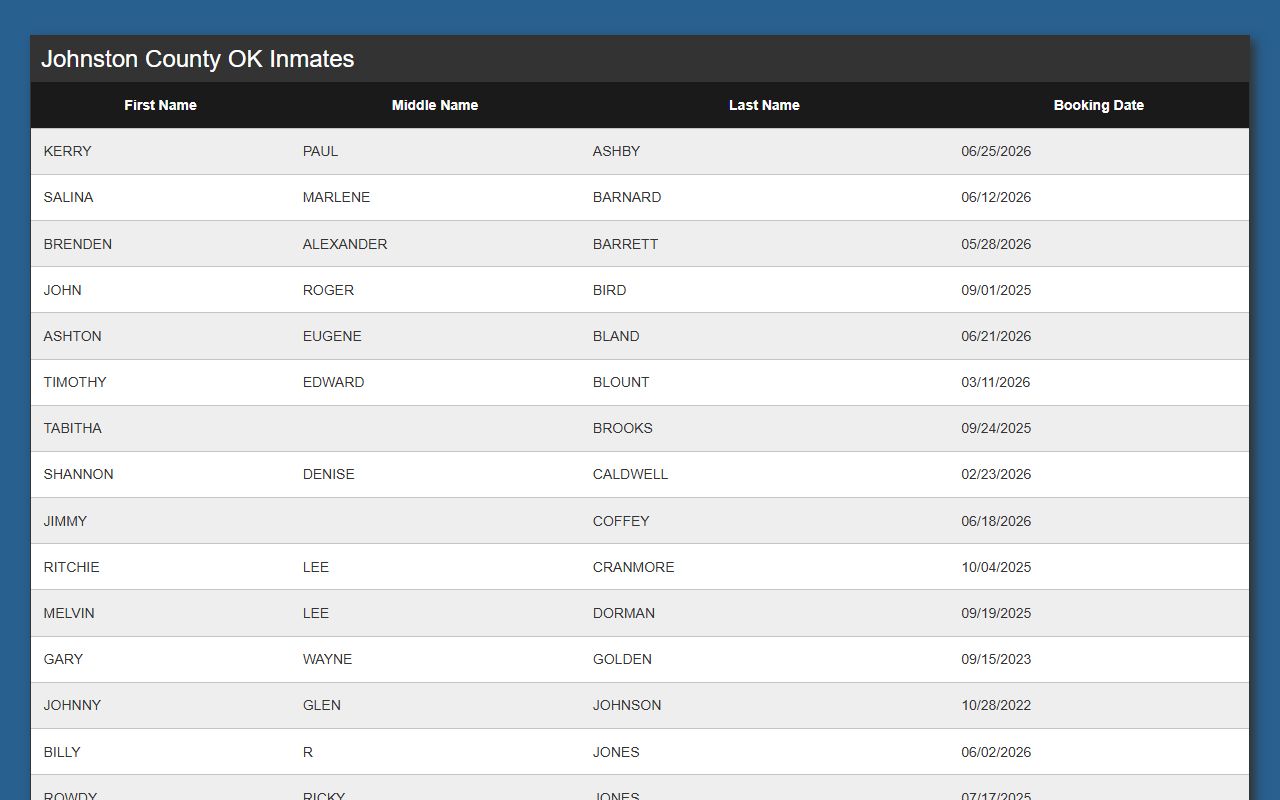Select last name BROOKS
The height and width of the screenshot is (800, 1280).
622,428
